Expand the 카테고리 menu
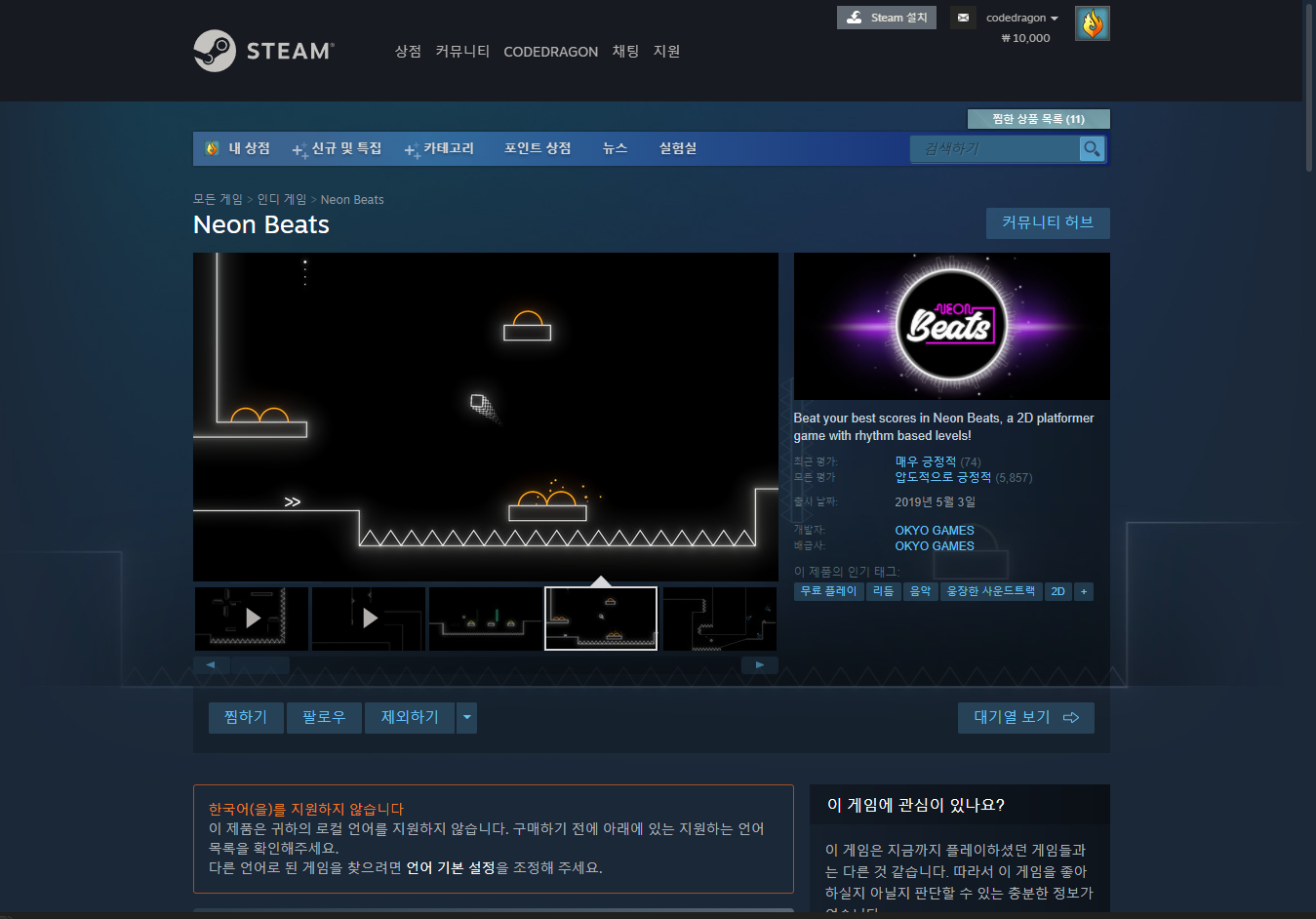 pos(440,148)
